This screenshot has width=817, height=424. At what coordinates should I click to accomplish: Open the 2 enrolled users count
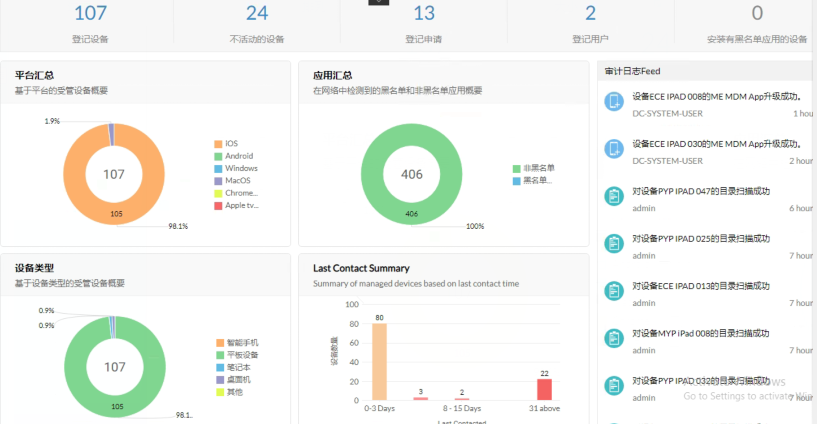pos(590,14)
